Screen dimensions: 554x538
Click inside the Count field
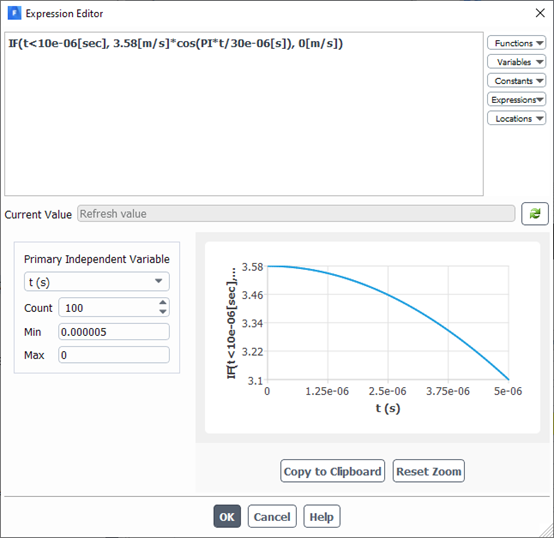coord(108,307)
